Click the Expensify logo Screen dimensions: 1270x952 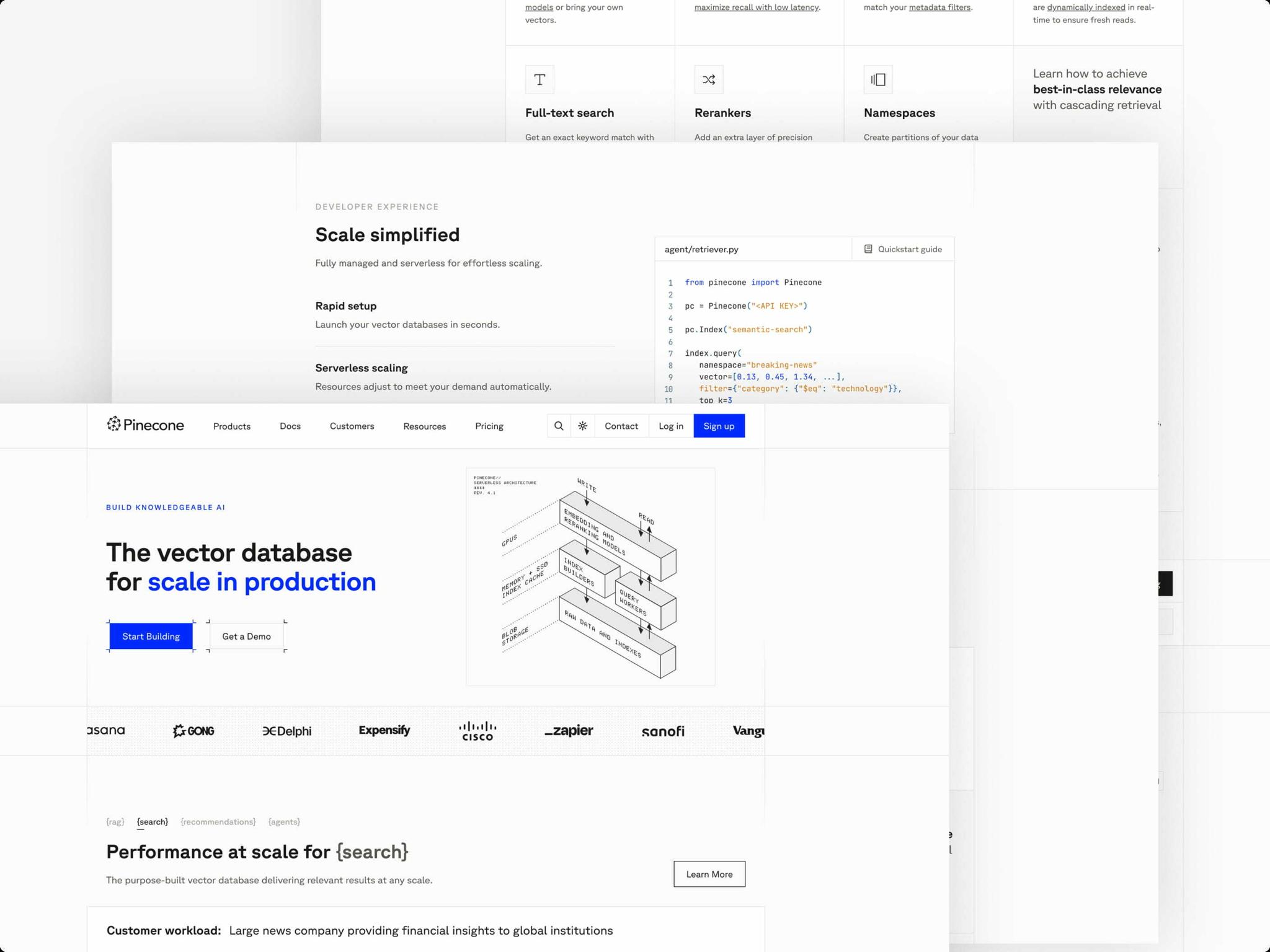[384, 730]
